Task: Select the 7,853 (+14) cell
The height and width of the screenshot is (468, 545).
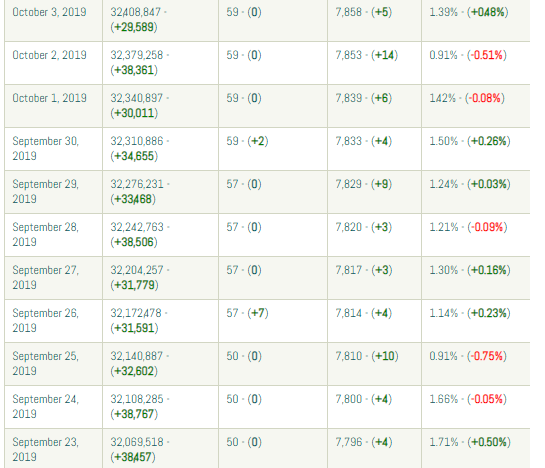Action: pyautogui.click(x=374, y=63)
